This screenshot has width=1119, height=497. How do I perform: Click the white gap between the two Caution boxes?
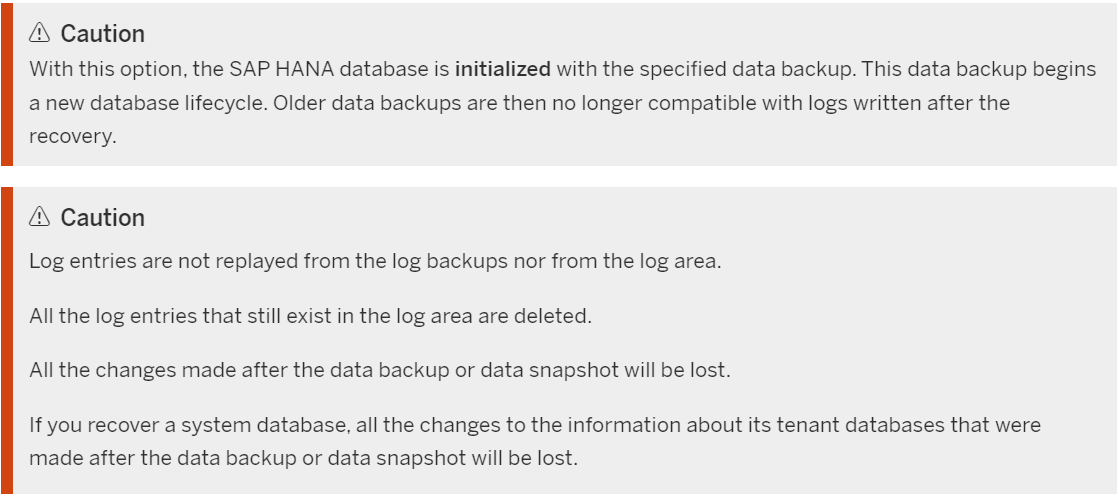pyautogui.click(x=560, y=176)
